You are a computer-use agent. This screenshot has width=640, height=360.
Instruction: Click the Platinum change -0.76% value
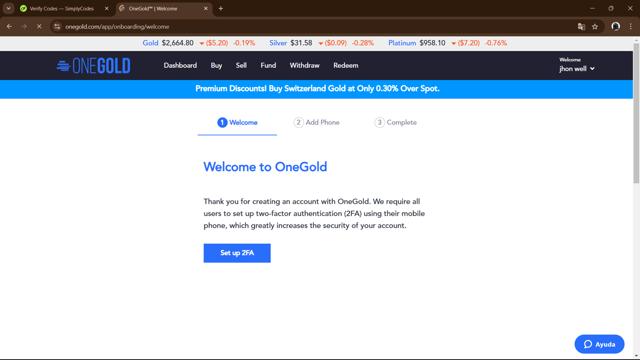pos(496,43)
